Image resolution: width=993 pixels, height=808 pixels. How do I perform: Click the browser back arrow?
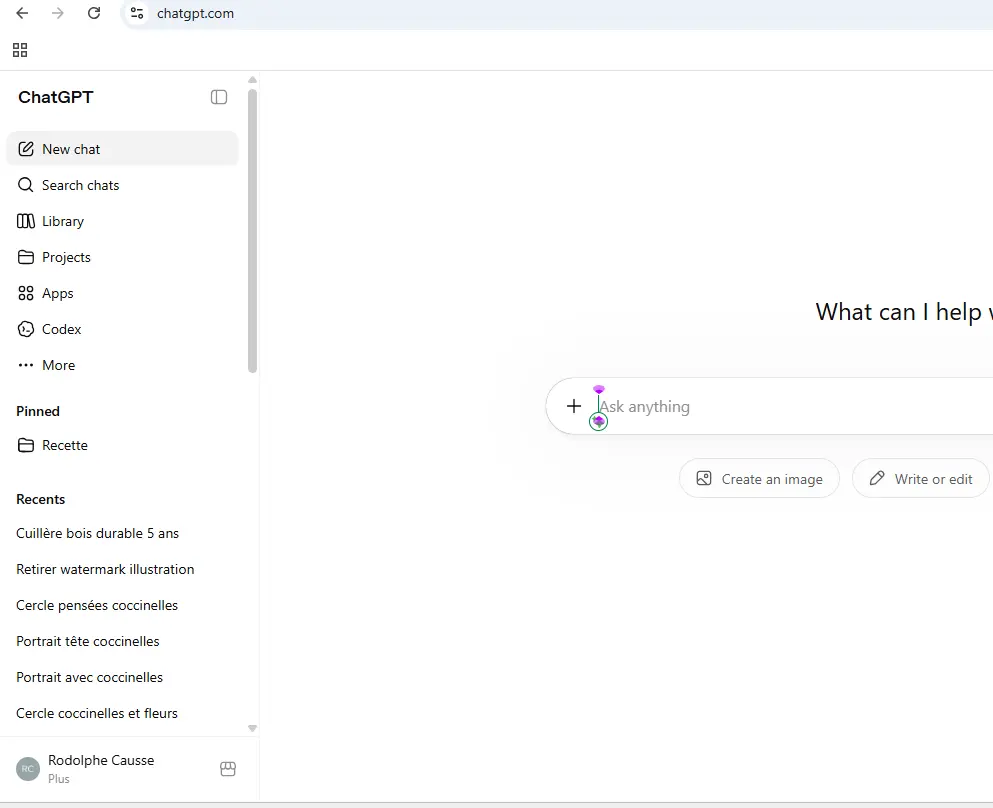pos(22,13)
